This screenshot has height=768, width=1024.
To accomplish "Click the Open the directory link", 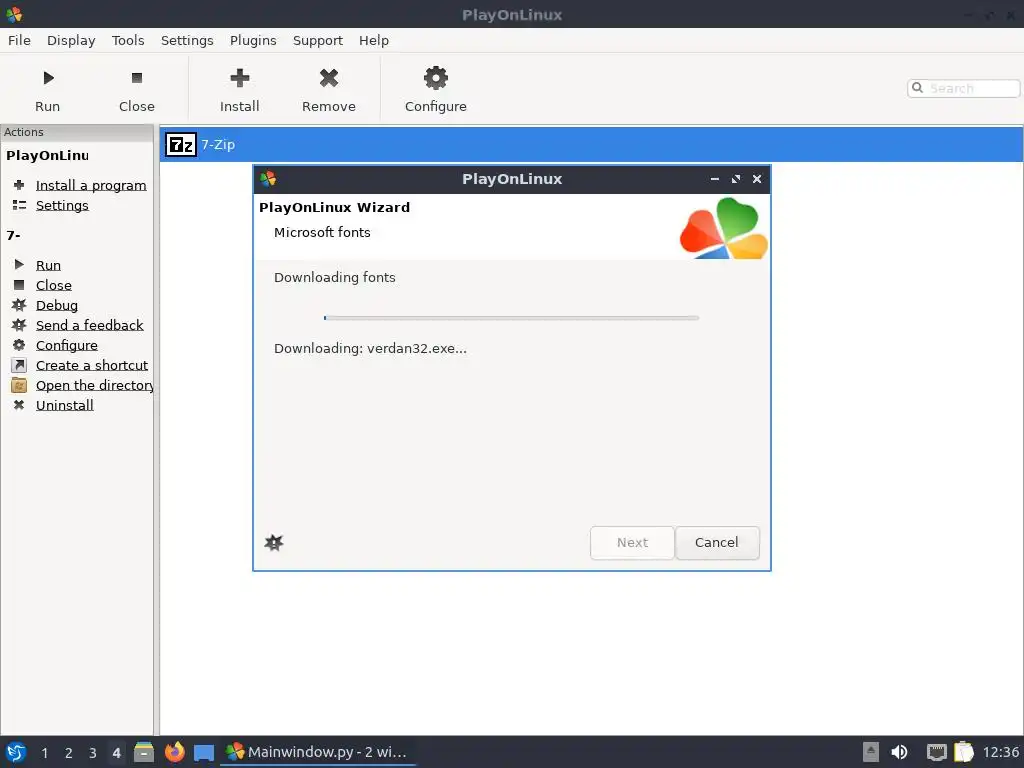I will pyautogui.click(x=95, y=385).
